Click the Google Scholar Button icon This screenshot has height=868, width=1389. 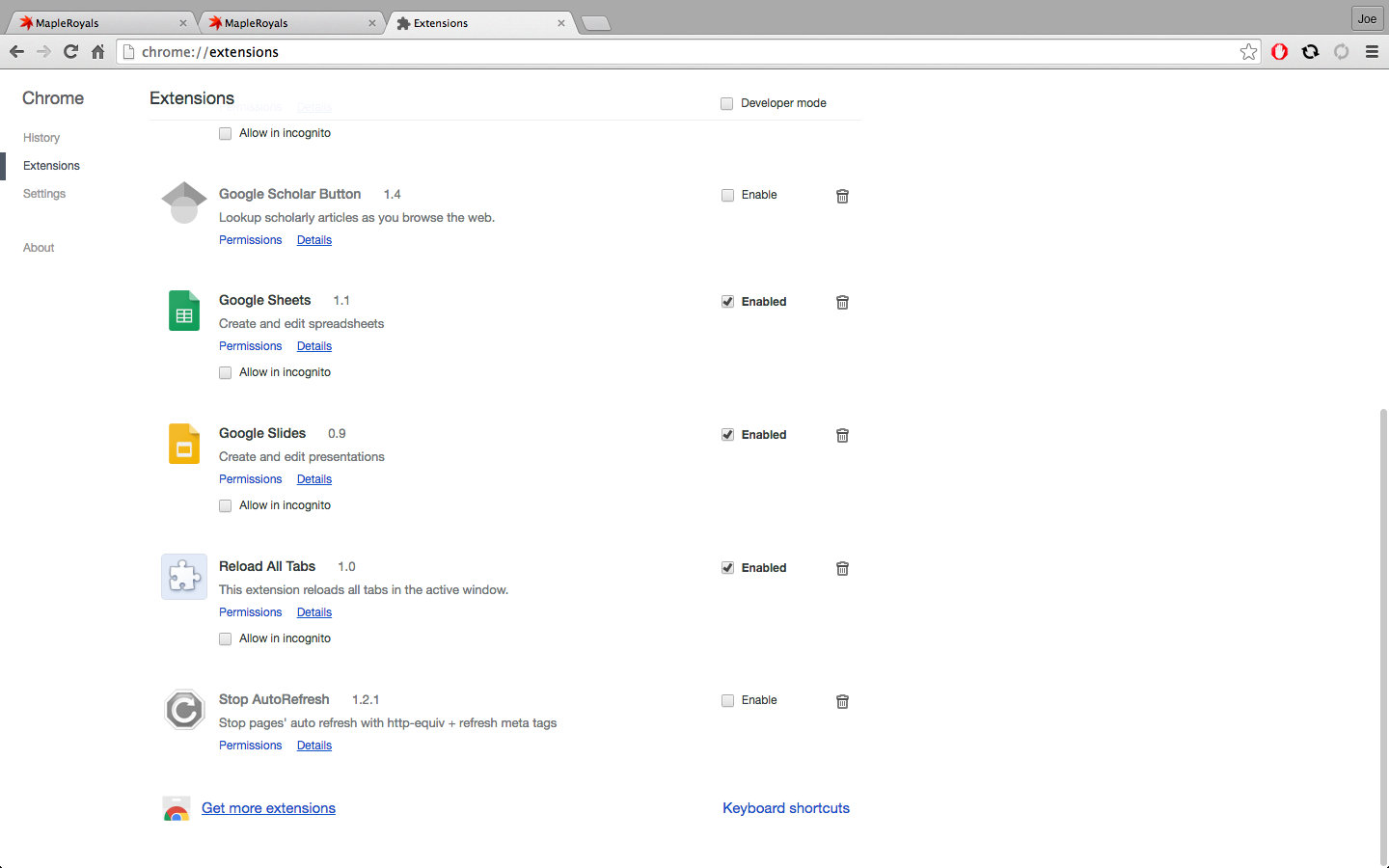(184, 203)
